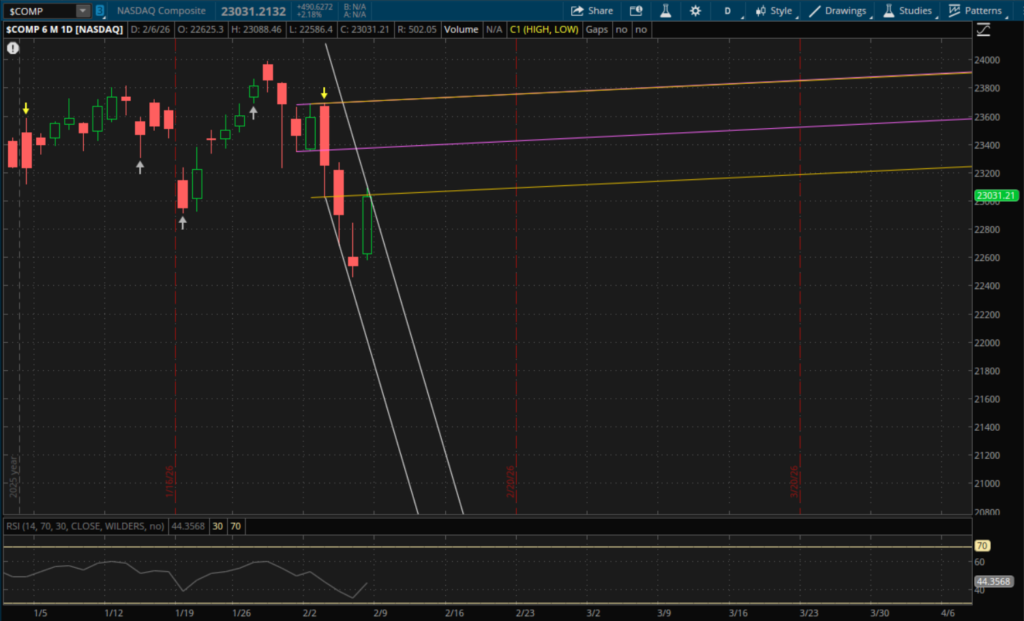Open the D timeframe selector
Viewport: 1024px width, 621px height.
tap(729, 11)
